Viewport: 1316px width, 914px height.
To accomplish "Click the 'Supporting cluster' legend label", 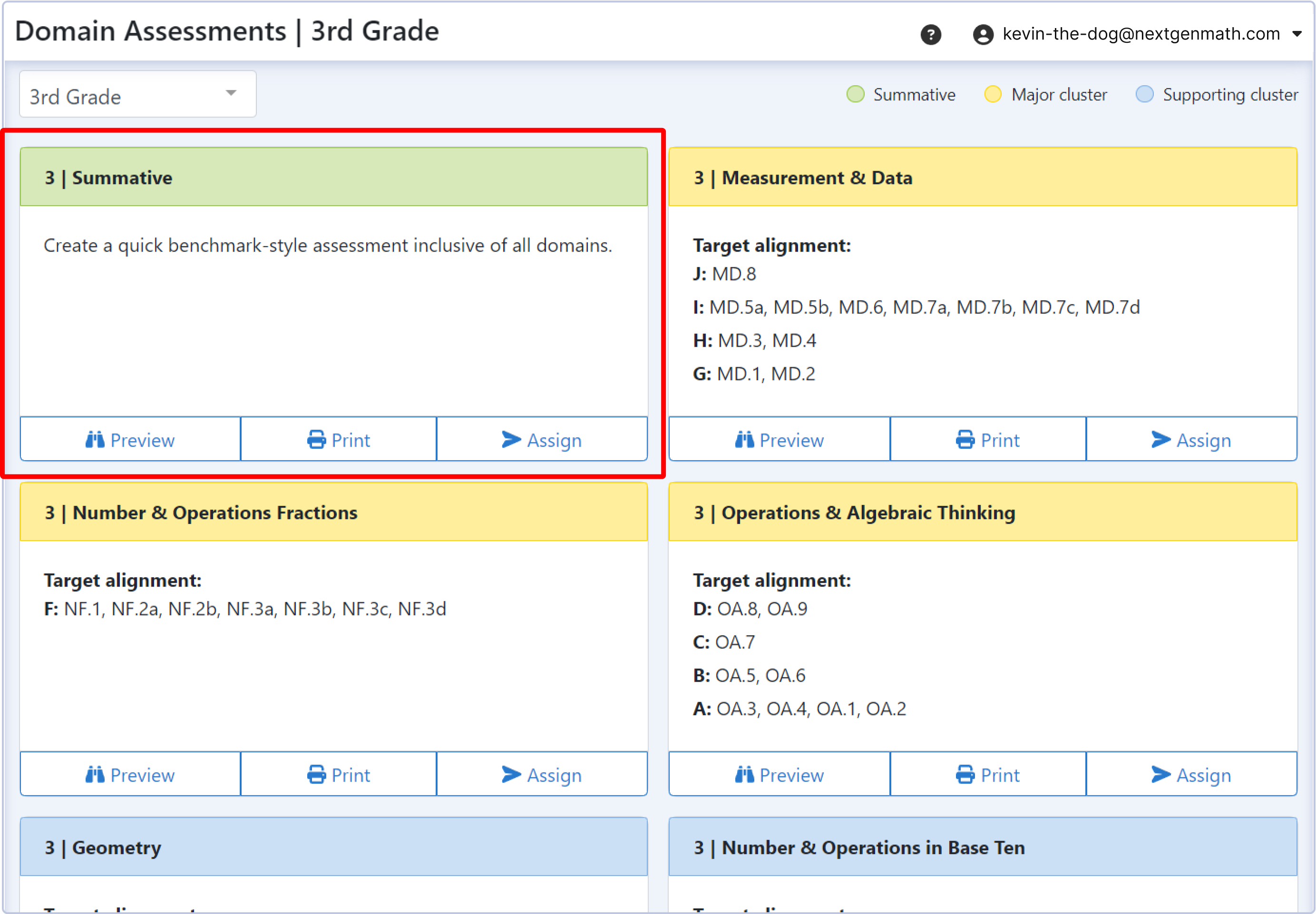I will [1230, 95].
